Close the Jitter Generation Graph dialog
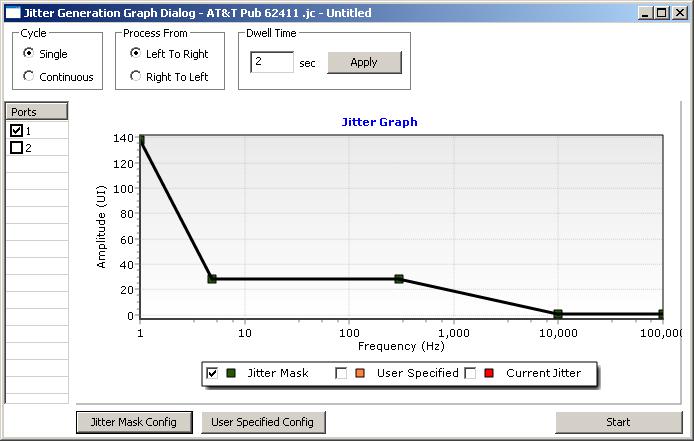The image size is (694, 441). coord(679,13)
